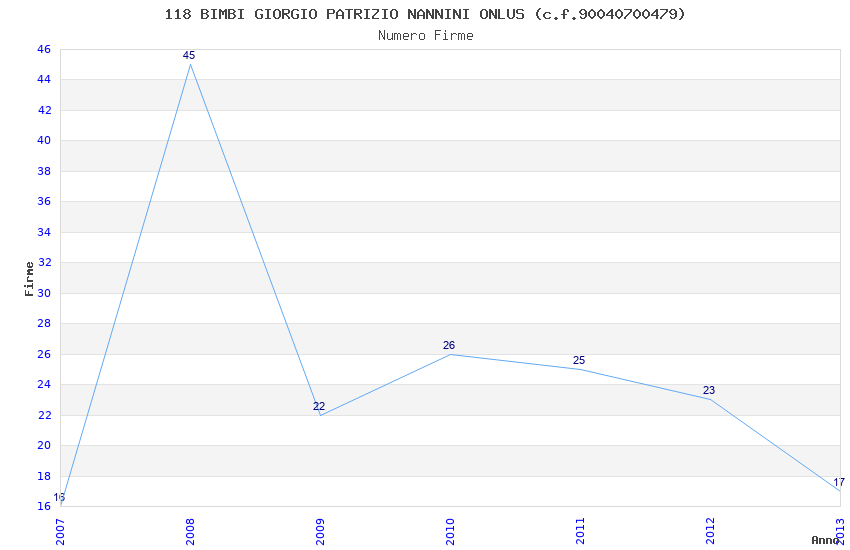The width and height of the screenshot is (850, 550).
Task: Click the y-axis tick value 32
Action: click(44, 262)
